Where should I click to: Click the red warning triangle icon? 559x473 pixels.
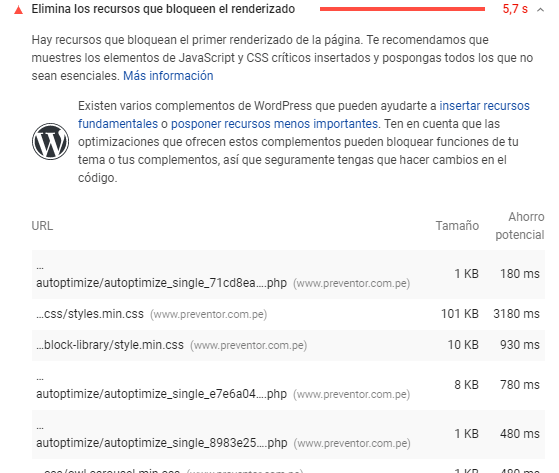click(x=18, y=10)
